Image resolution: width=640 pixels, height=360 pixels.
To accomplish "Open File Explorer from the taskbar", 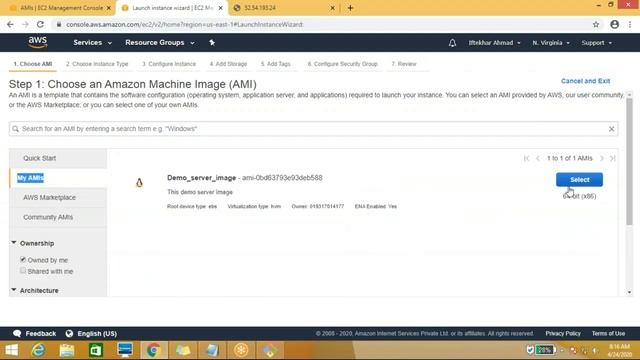I will pyautogui.click(x=67, y=350).
